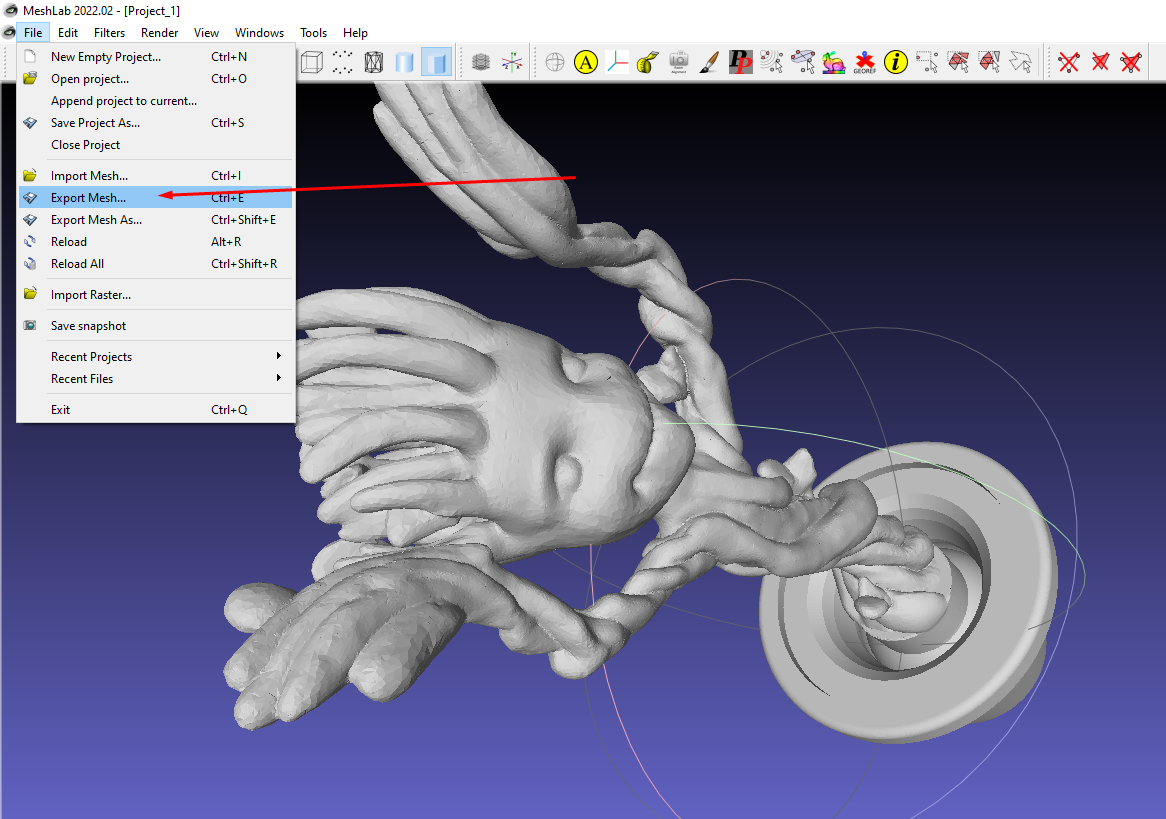Select Reload from the File menu
This screenshot has width=1166, height=819.
(155, 242)
